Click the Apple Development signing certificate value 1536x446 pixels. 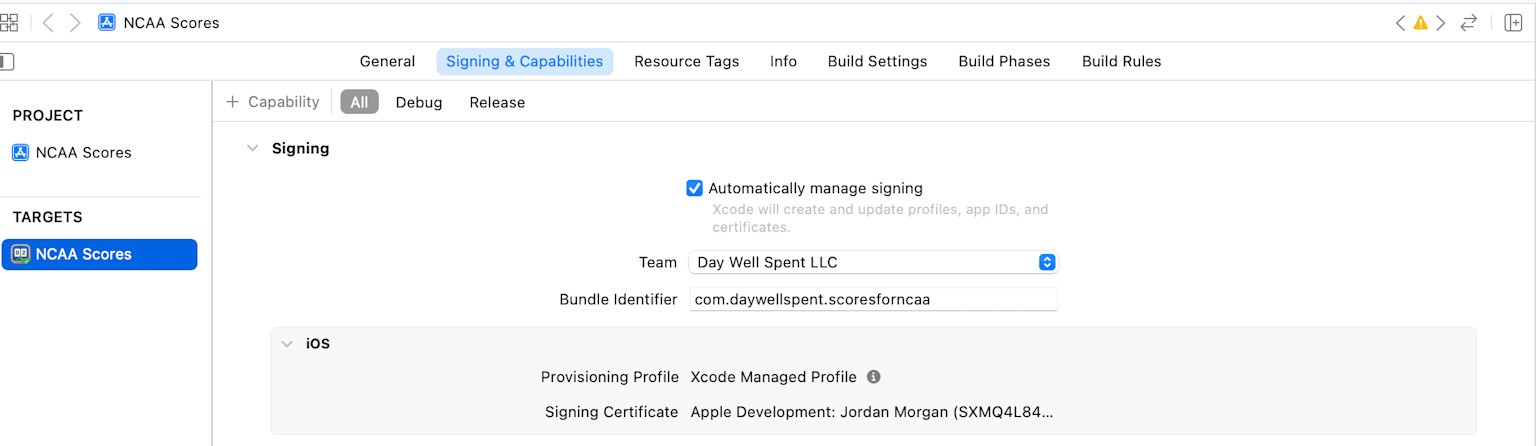872,411
